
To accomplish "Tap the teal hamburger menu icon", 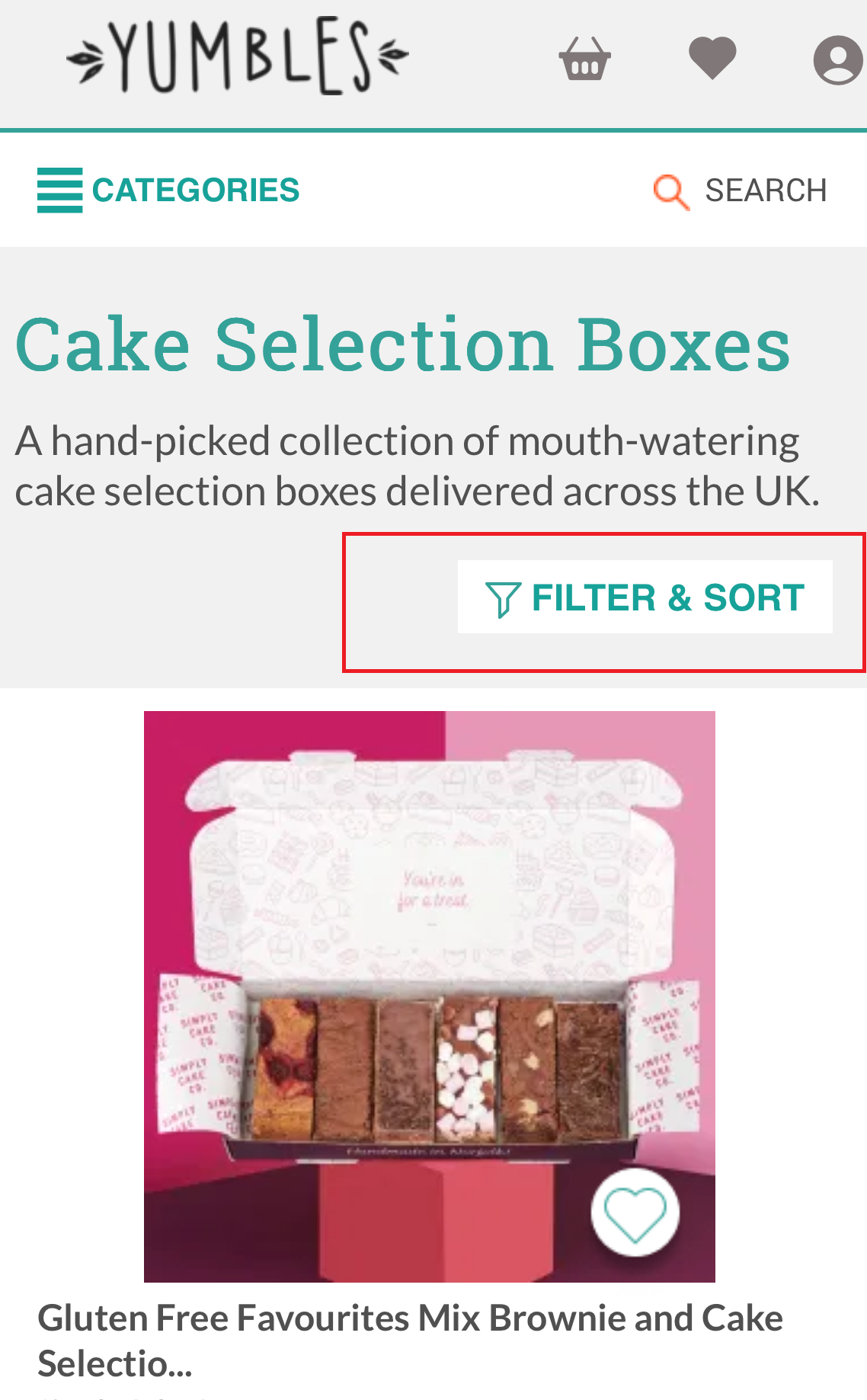I will (59, 190).
